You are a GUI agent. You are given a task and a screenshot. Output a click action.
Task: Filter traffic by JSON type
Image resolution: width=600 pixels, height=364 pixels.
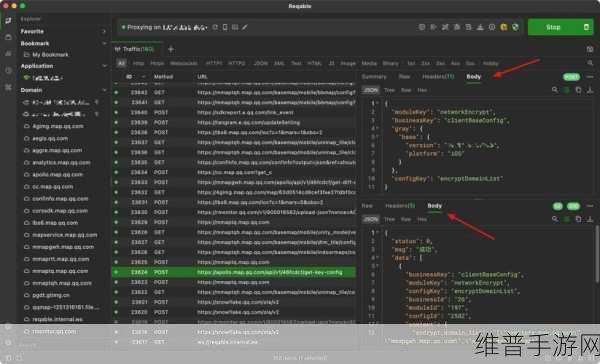click(x=261, y=63)
